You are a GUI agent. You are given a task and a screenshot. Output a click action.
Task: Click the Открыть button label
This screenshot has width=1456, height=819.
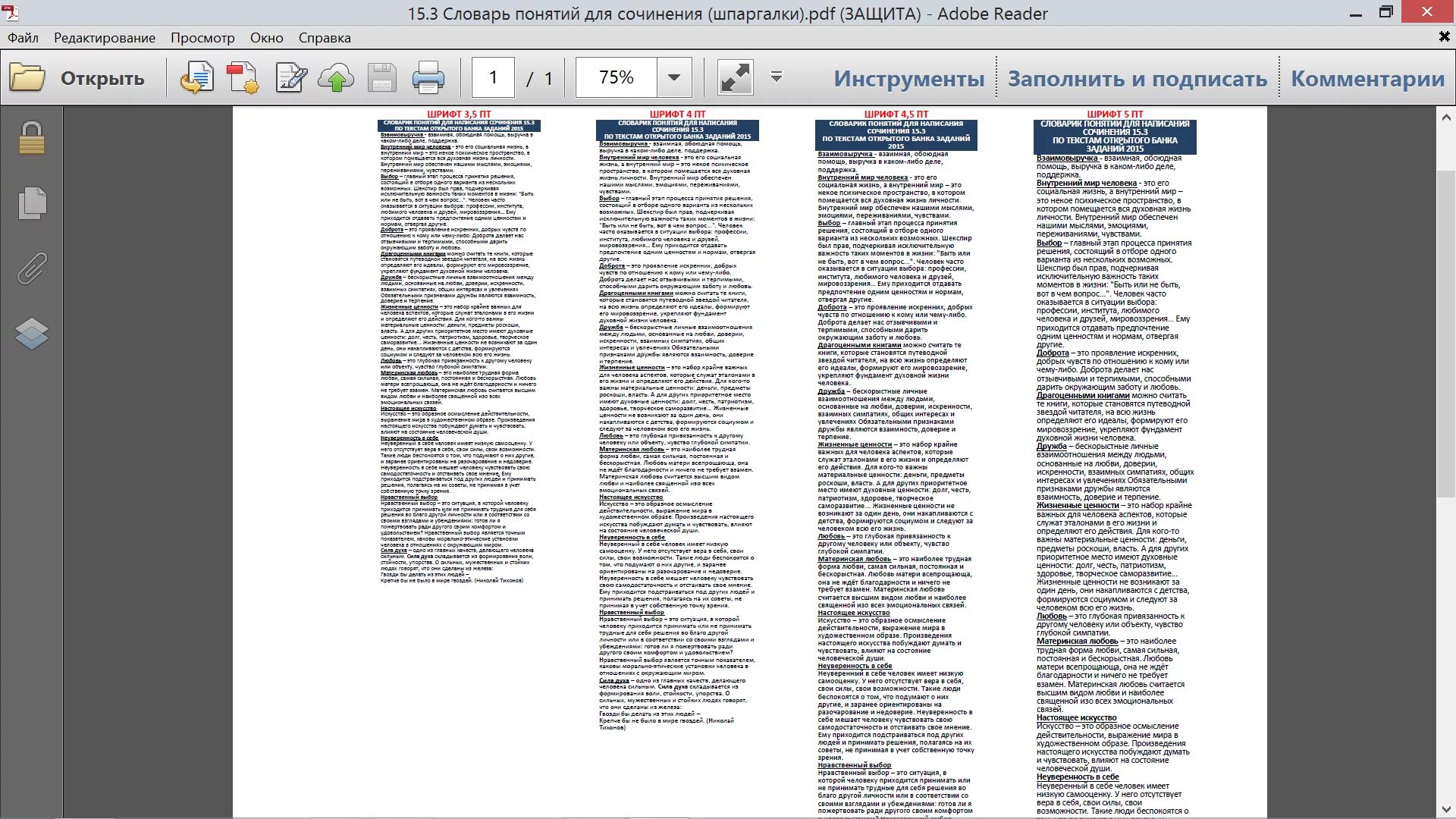pyautogui.click(x=102, y=78)
